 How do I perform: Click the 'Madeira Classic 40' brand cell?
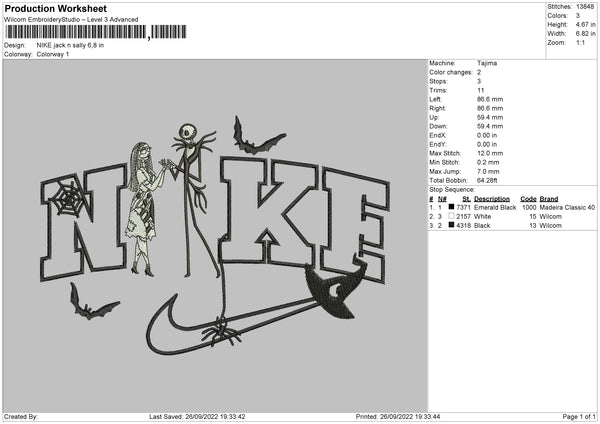click(567, 207)
